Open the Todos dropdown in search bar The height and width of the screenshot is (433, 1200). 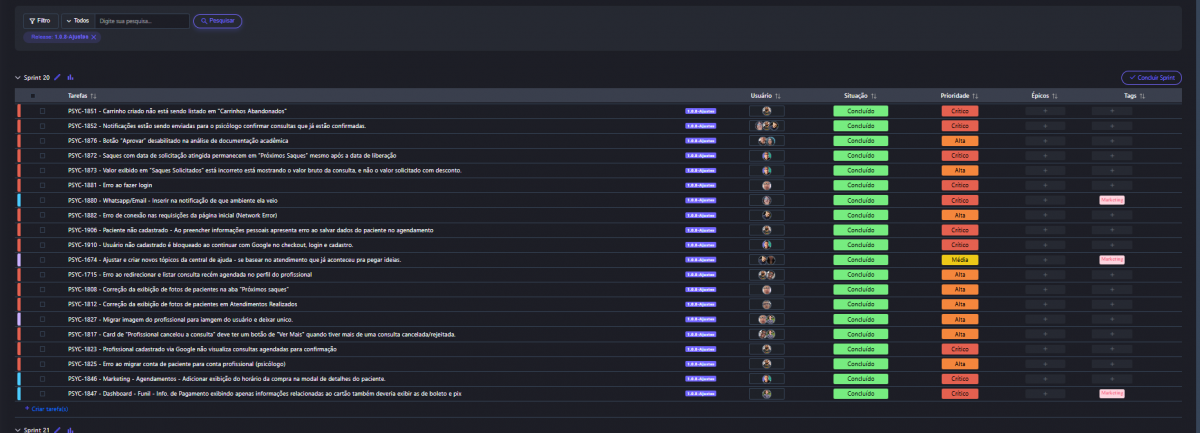pos(75,20)
